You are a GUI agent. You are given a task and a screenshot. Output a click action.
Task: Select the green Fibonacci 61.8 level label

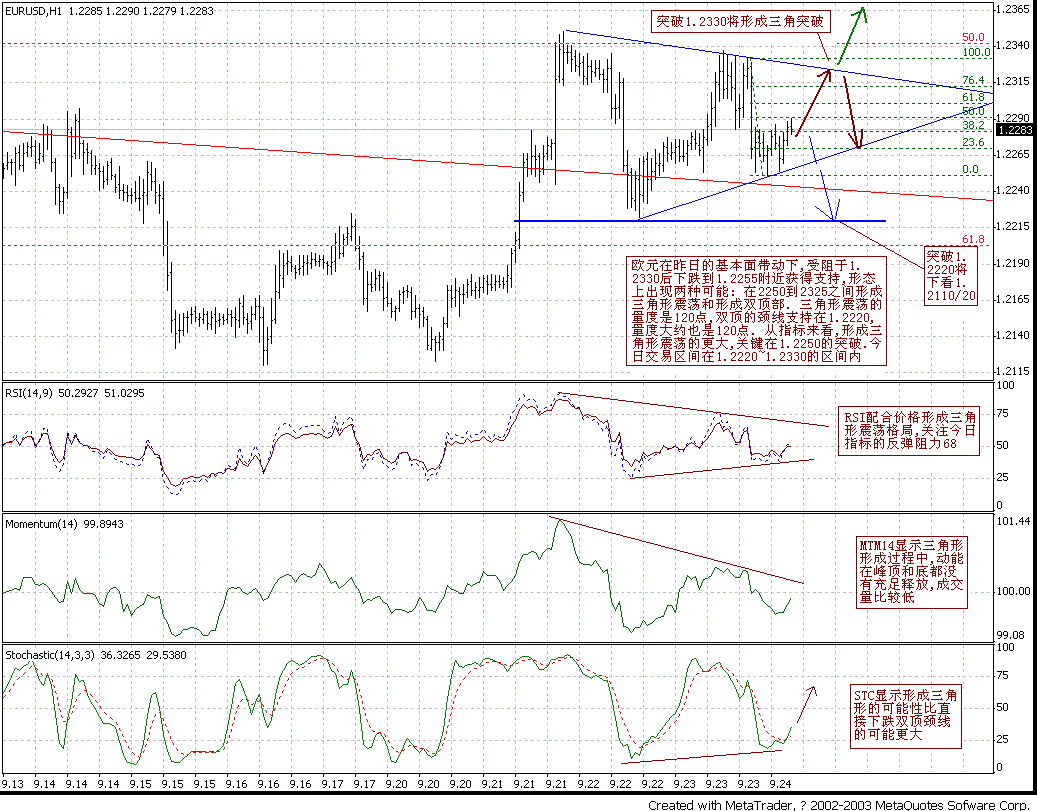[x=974, y=98]
